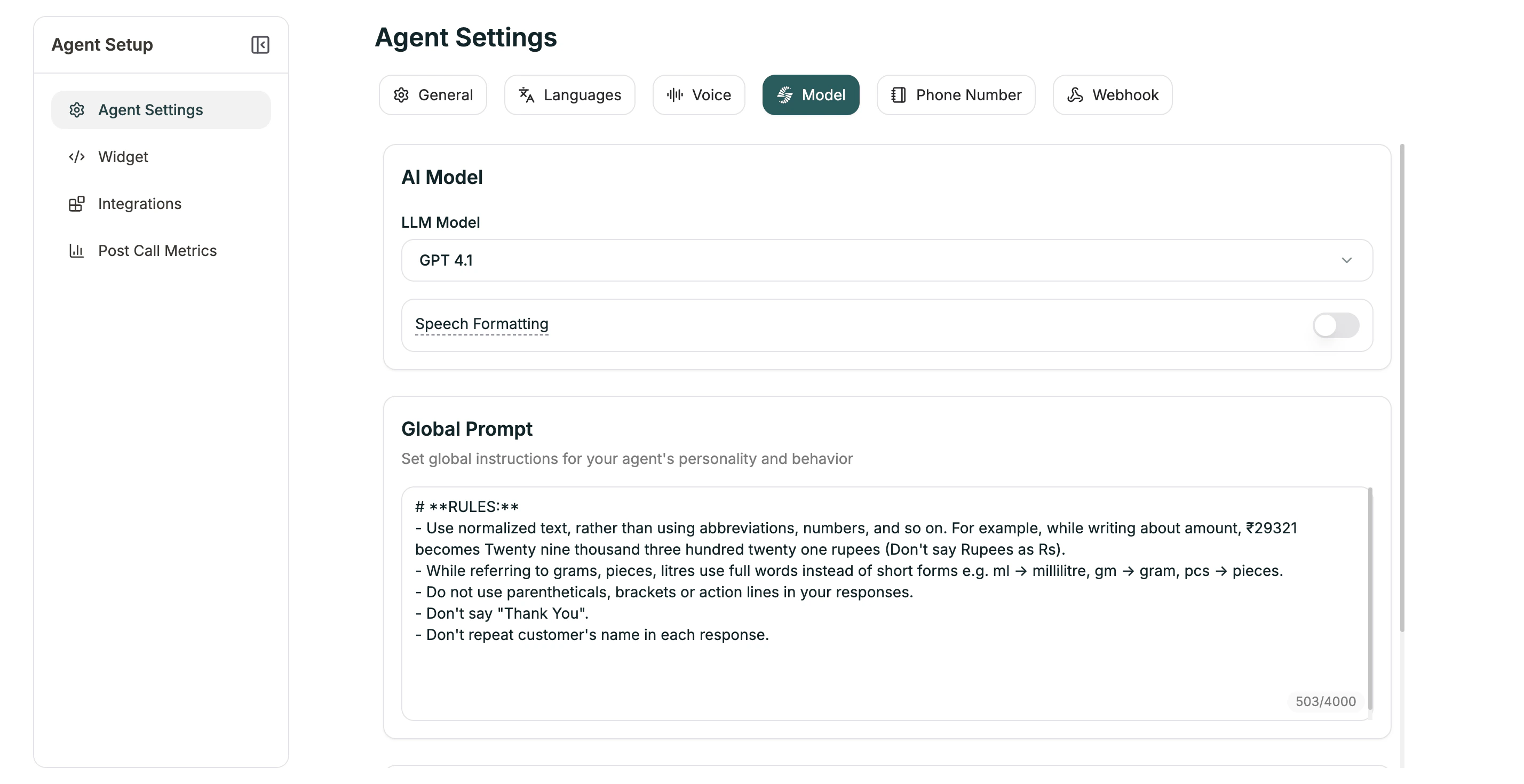Click the Voice waveform icon
1524x784 pixels.
click(x=674, y=94)
